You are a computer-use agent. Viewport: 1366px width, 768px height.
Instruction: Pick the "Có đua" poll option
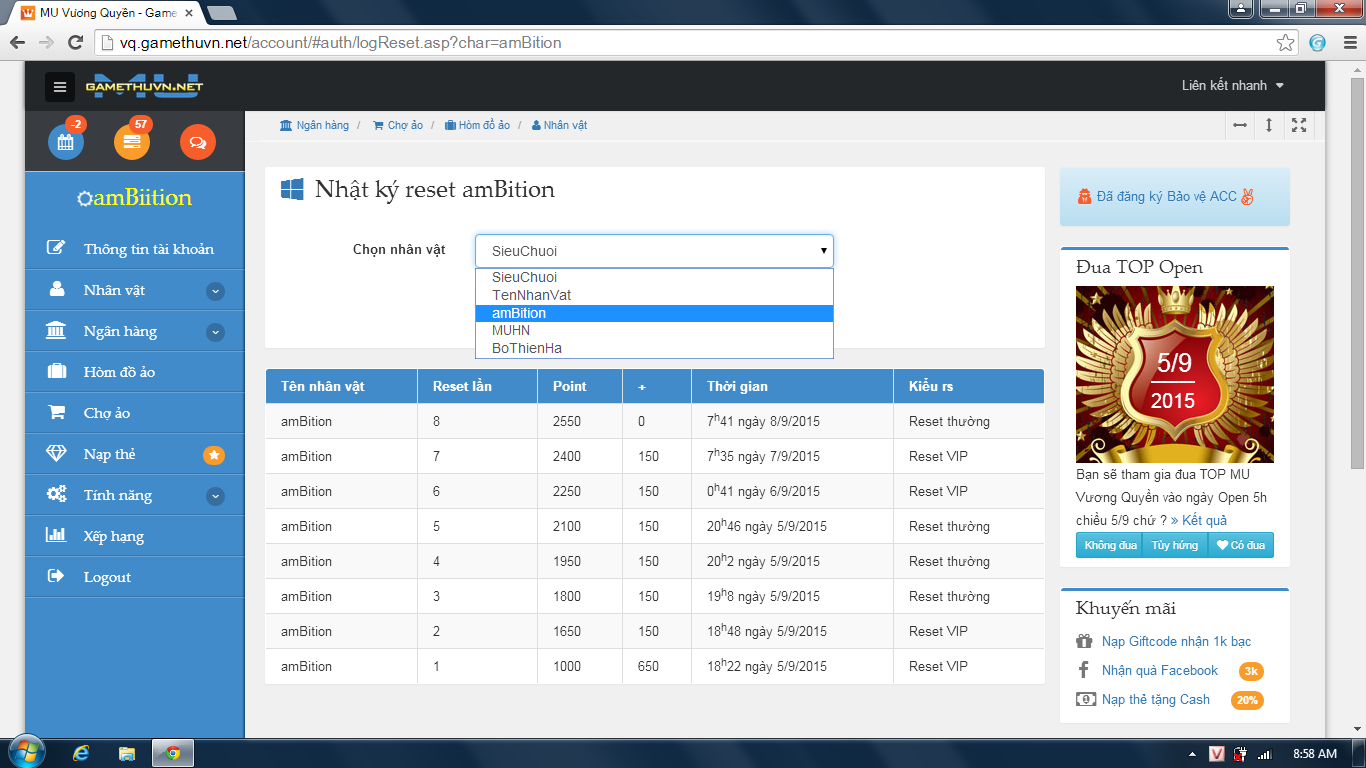point(1241,545)
